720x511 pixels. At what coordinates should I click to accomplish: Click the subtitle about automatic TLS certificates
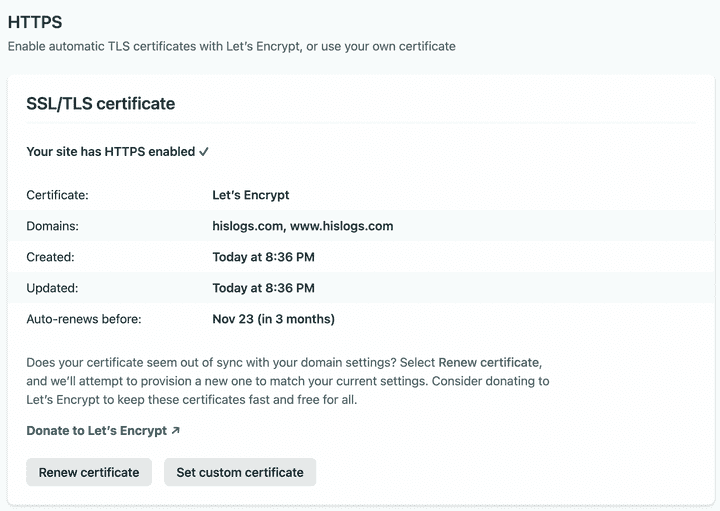coord(231,47)
